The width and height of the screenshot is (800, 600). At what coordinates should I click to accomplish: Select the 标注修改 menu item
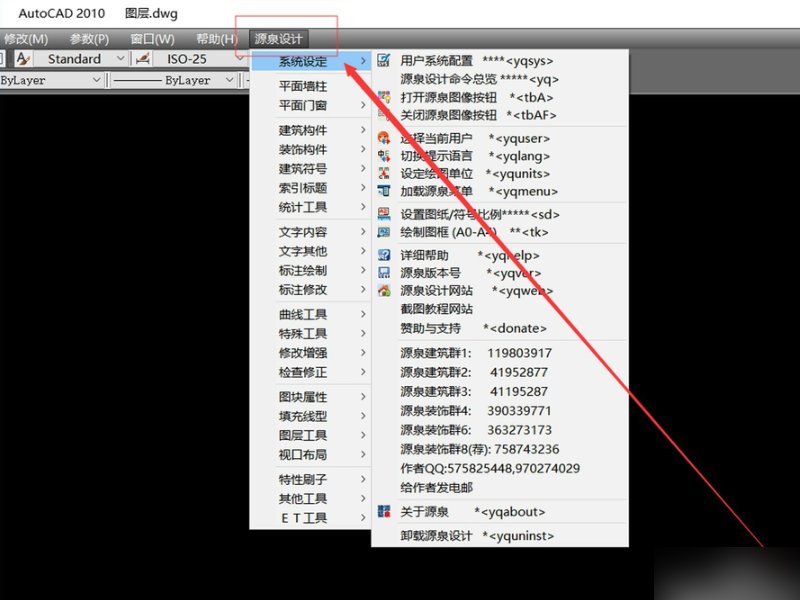pos(311,290)
